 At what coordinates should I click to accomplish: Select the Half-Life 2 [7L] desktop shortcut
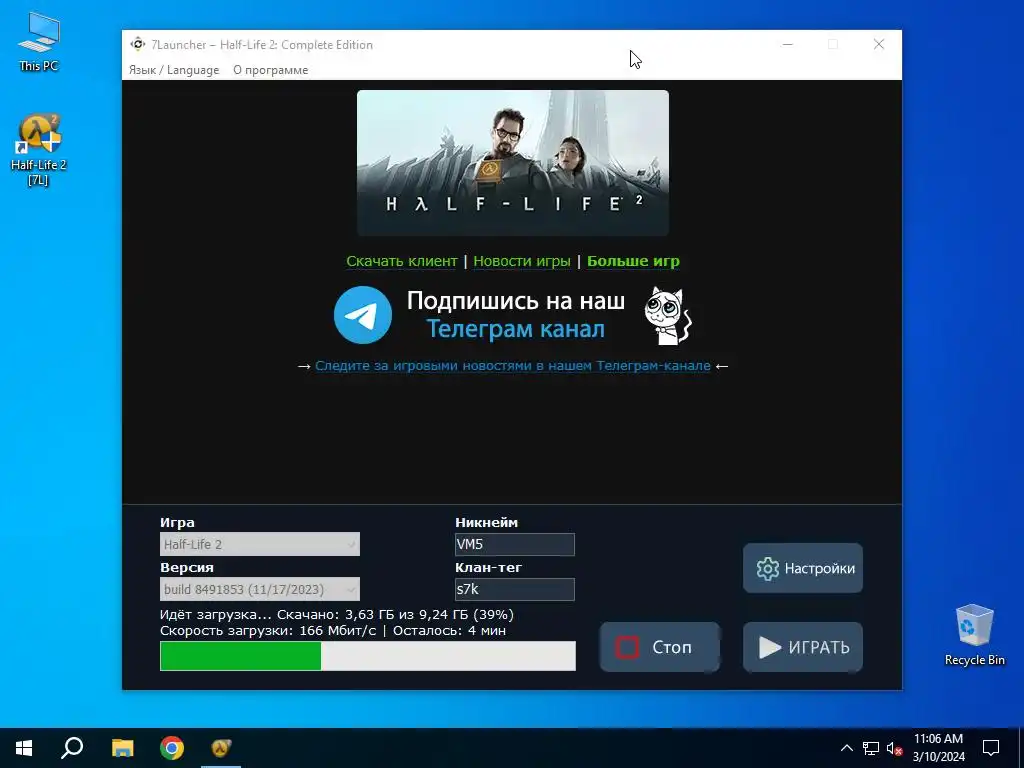point(39,150)
